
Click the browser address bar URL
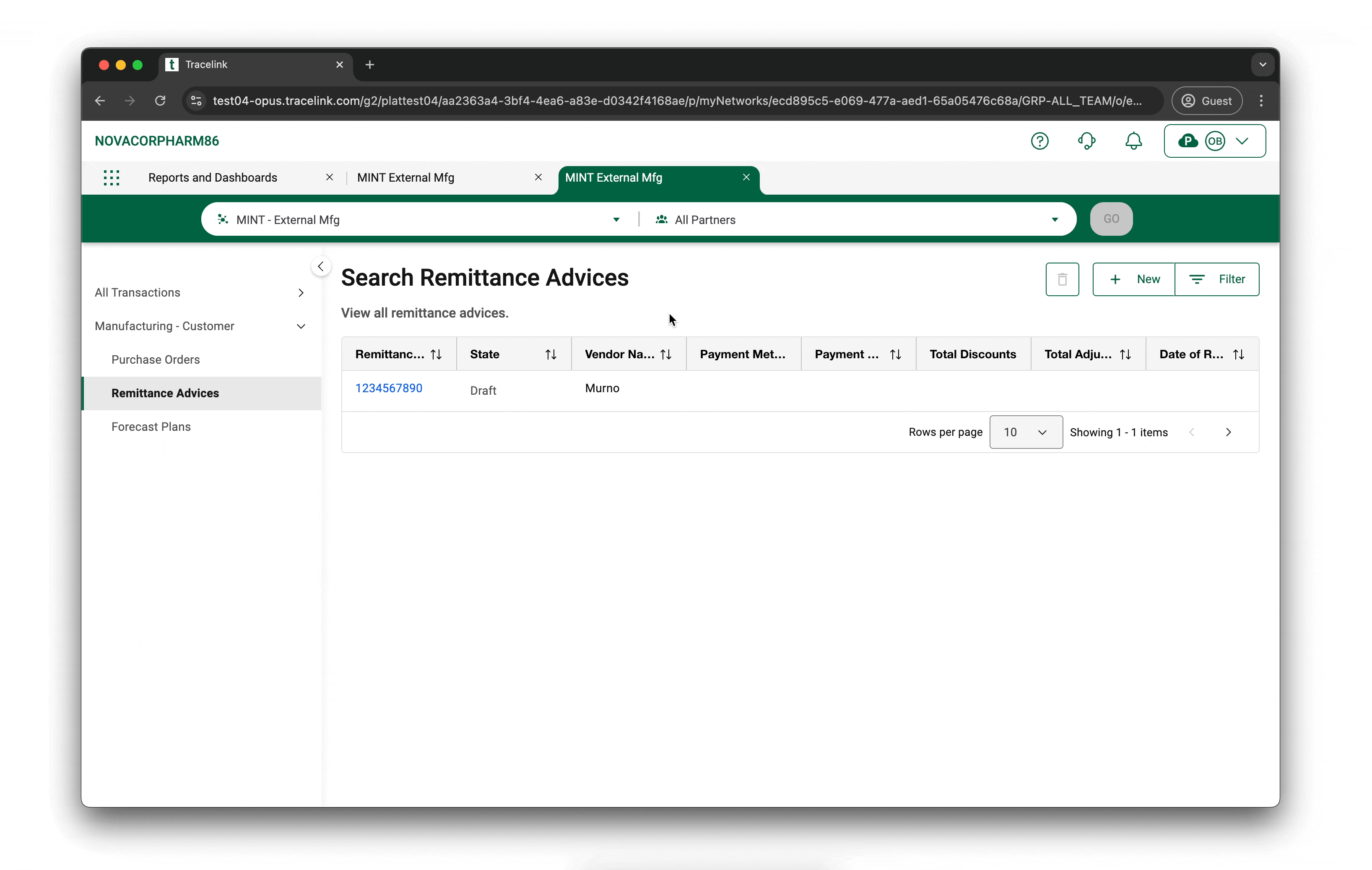[677, 101]
